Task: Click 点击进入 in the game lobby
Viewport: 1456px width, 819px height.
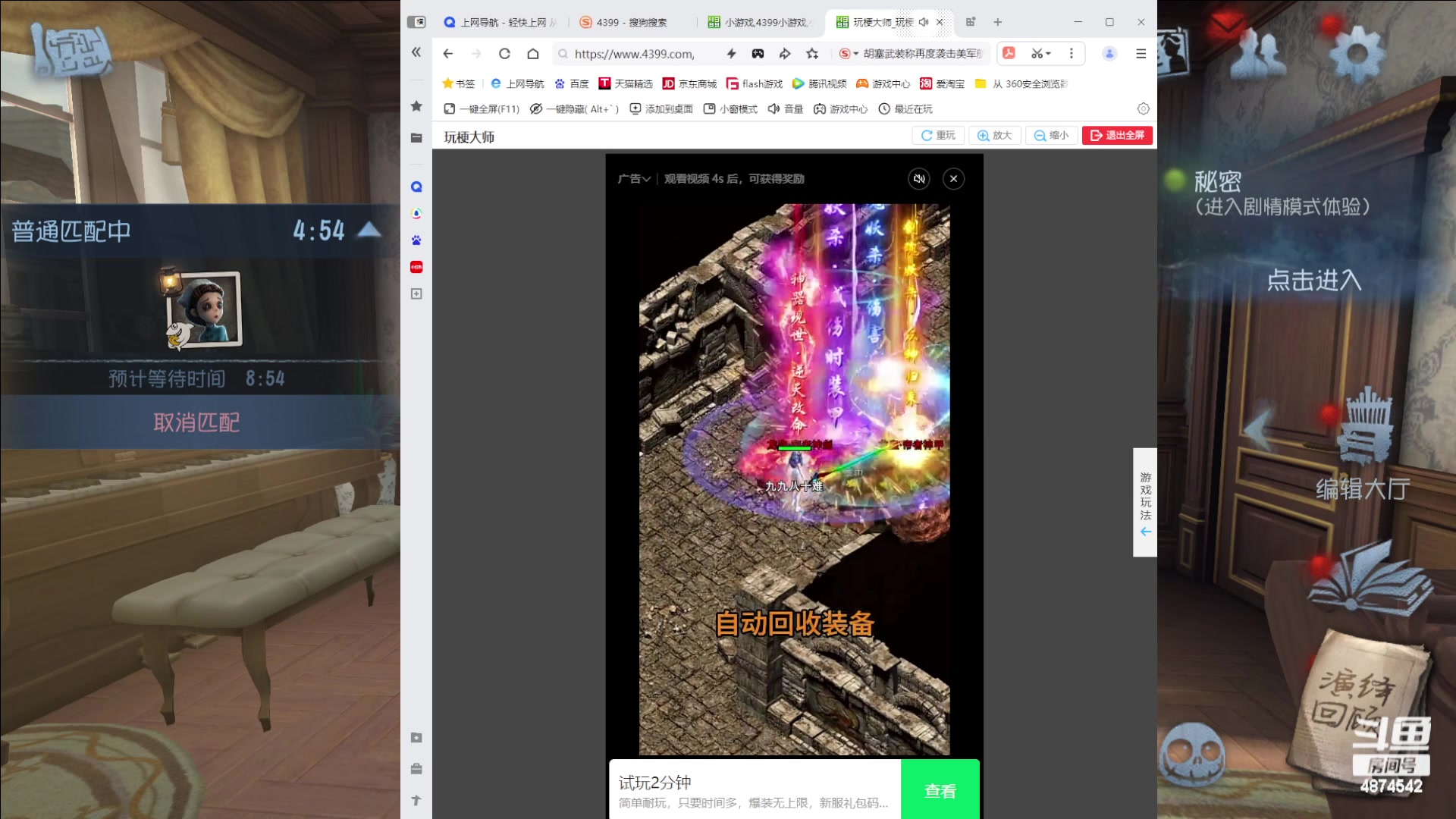Action: pos(1314,281)
